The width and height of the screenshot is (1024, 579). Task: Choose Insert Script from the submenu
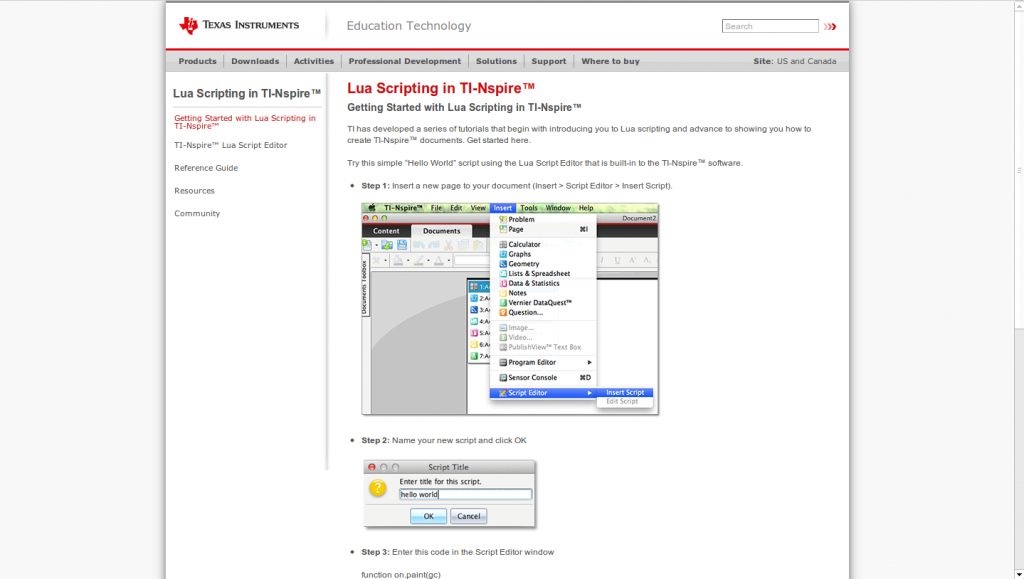click(x=625, y=392)
